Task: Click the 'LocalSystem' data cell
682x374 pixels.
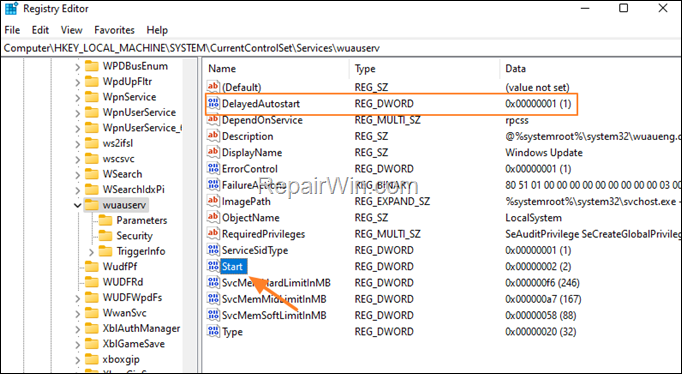Action: [533, 218]
